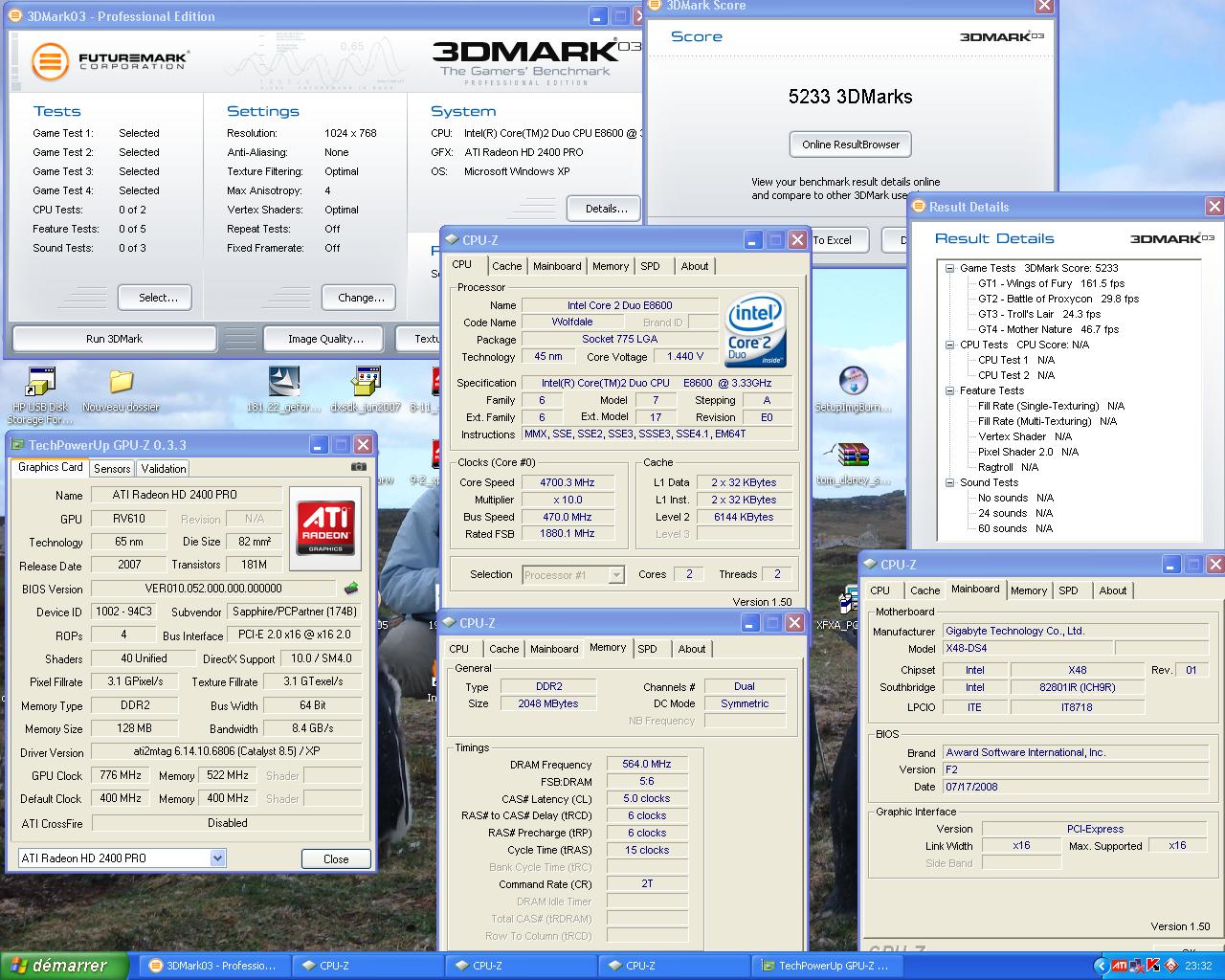This screenshot has width=1225, height=980.
Task: Open Memory tab in CPU-Z Mainboard window
Action: [1029, 590]
